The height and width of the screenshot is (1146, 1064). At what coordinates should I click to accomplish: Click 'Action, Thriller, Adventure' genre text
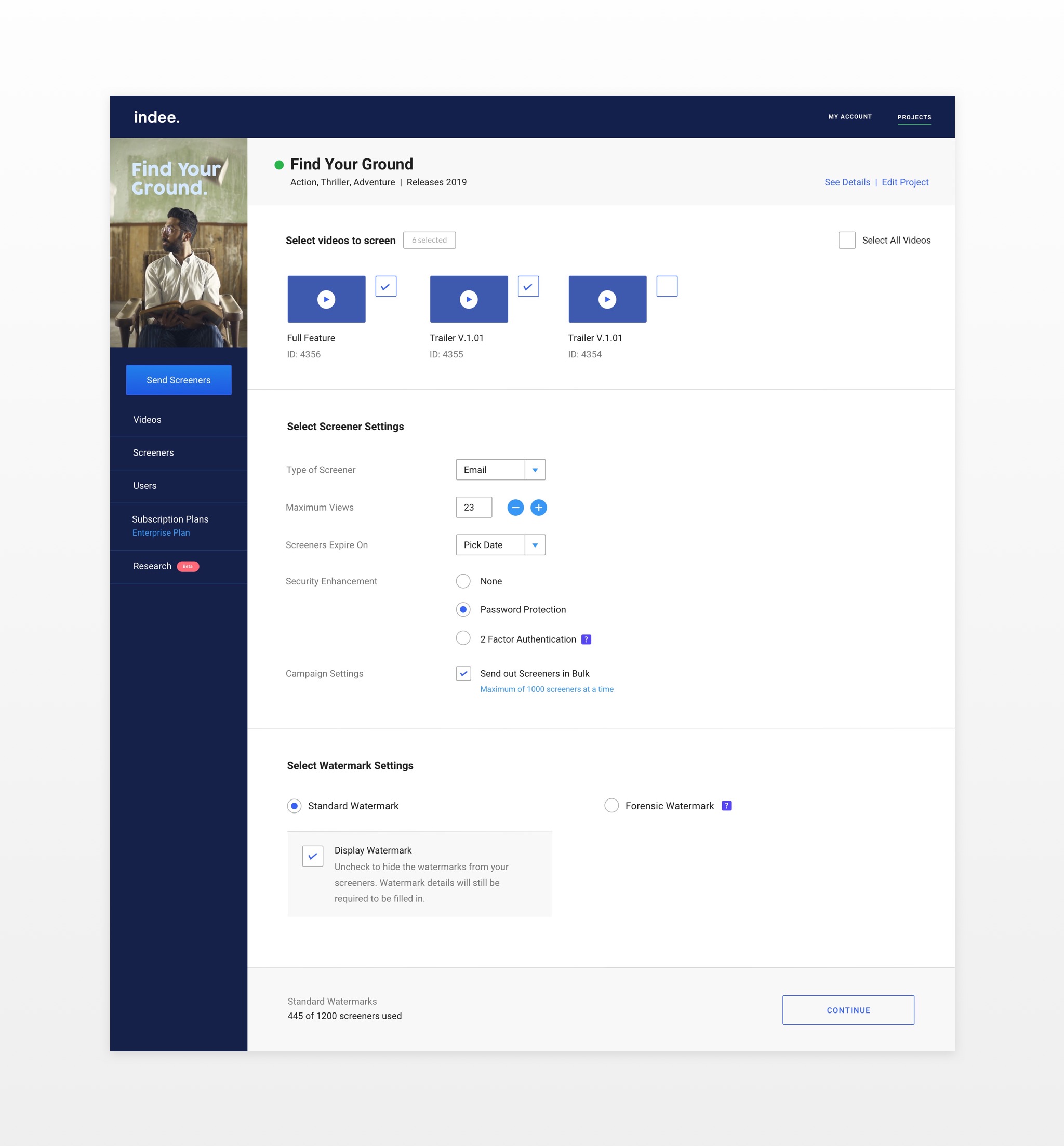coord(342,182)
